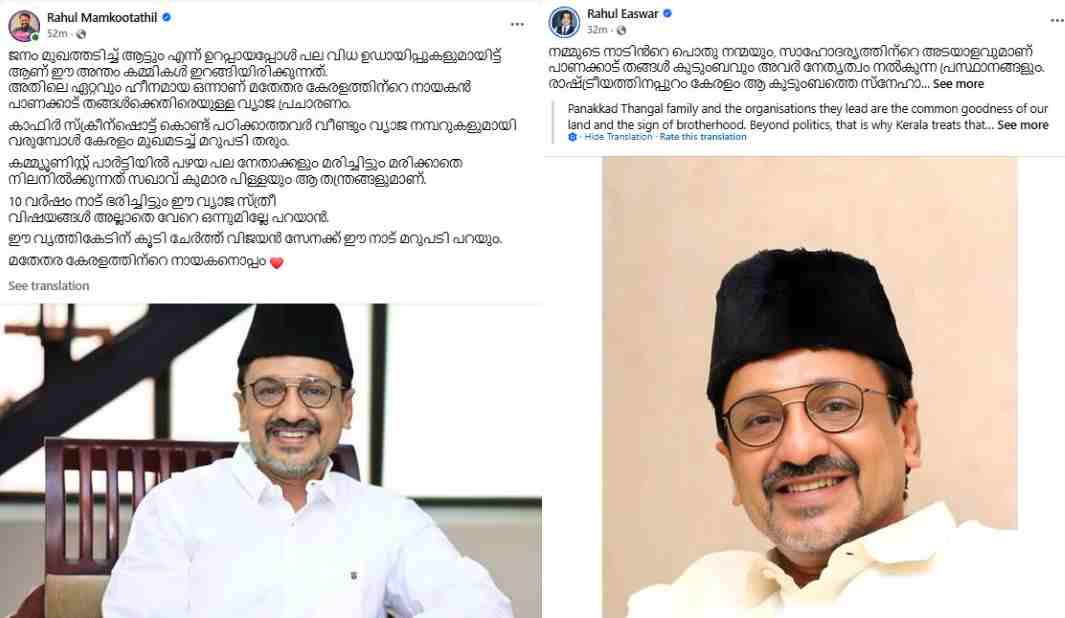Open Rahul Easwar profile name link

point(623,14)
